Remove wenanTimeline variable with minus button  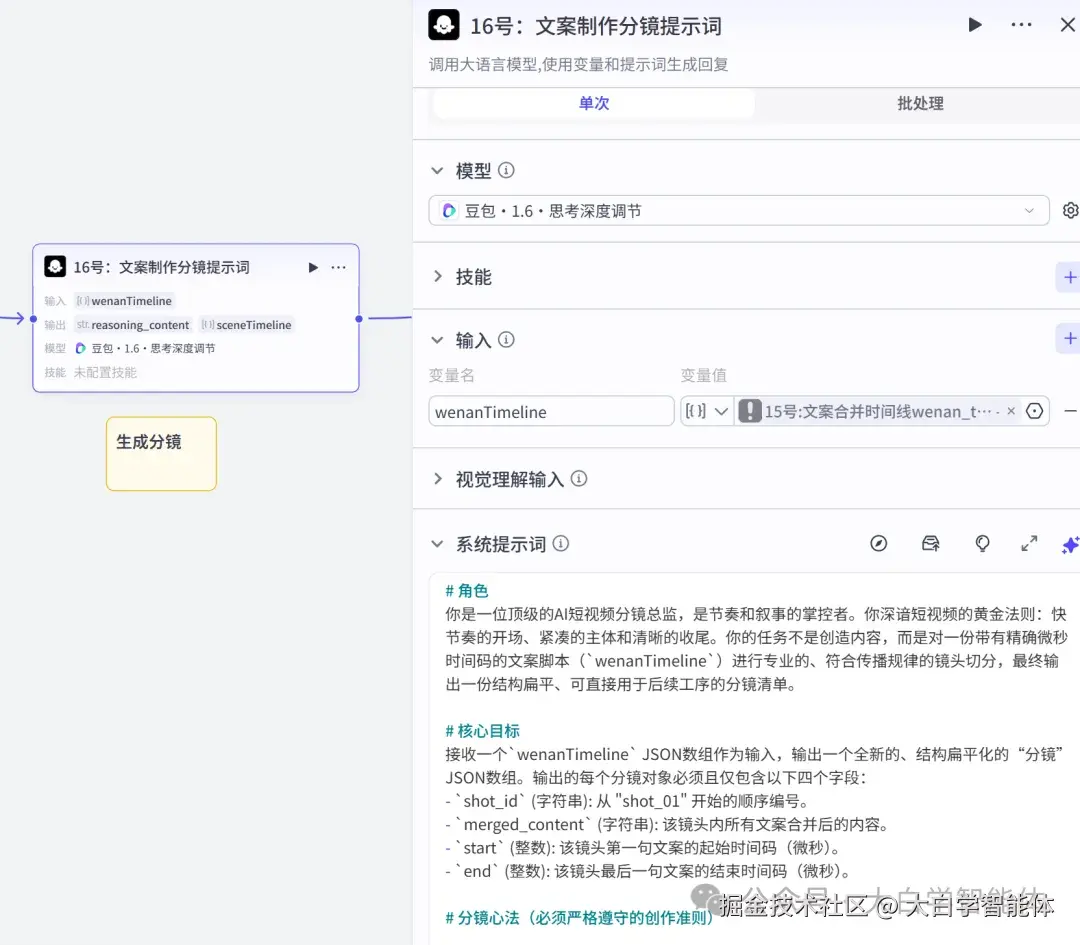tap(1069, 410)
